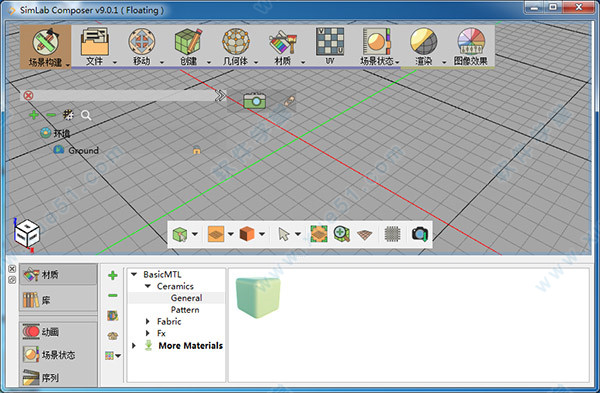Toggle the lock icon on Ground row

[x=197, y=150]
